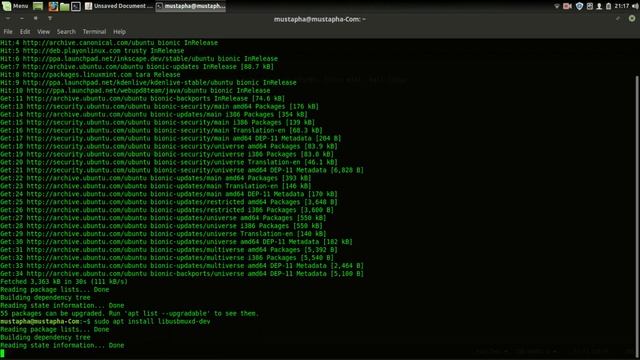Click the battery indicator in tray
The image size is (640, 360).
pyautogui.click(x=609, y=6)
